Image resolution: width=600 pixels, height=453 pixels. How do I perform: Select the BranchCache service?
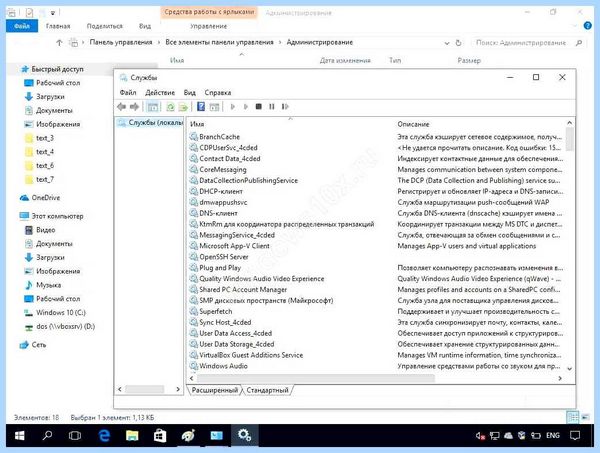[219, 137]
